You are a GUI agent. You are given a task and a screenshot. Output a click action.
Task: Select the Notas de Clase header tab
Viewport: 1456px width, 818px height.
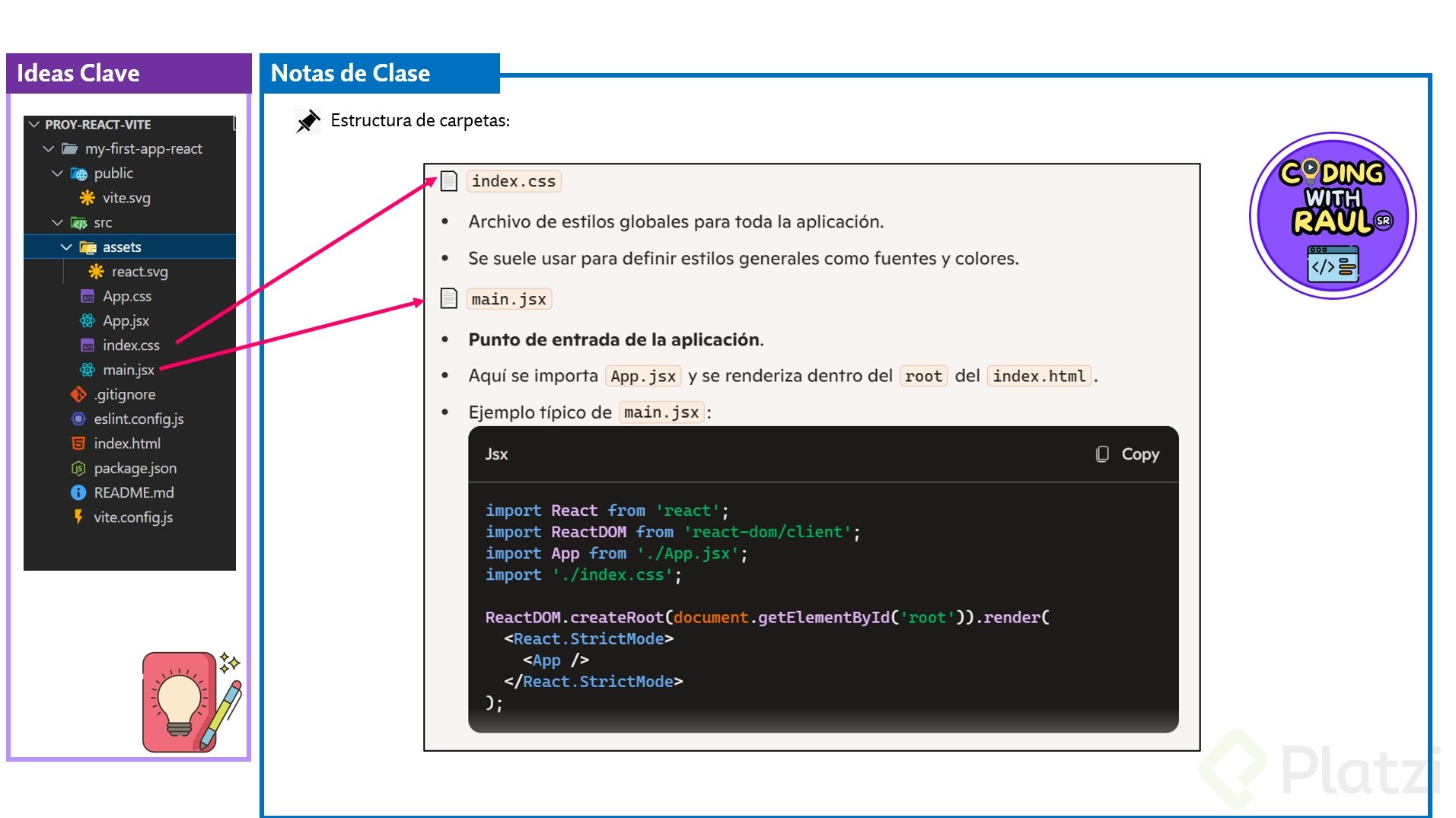(380, 73)
